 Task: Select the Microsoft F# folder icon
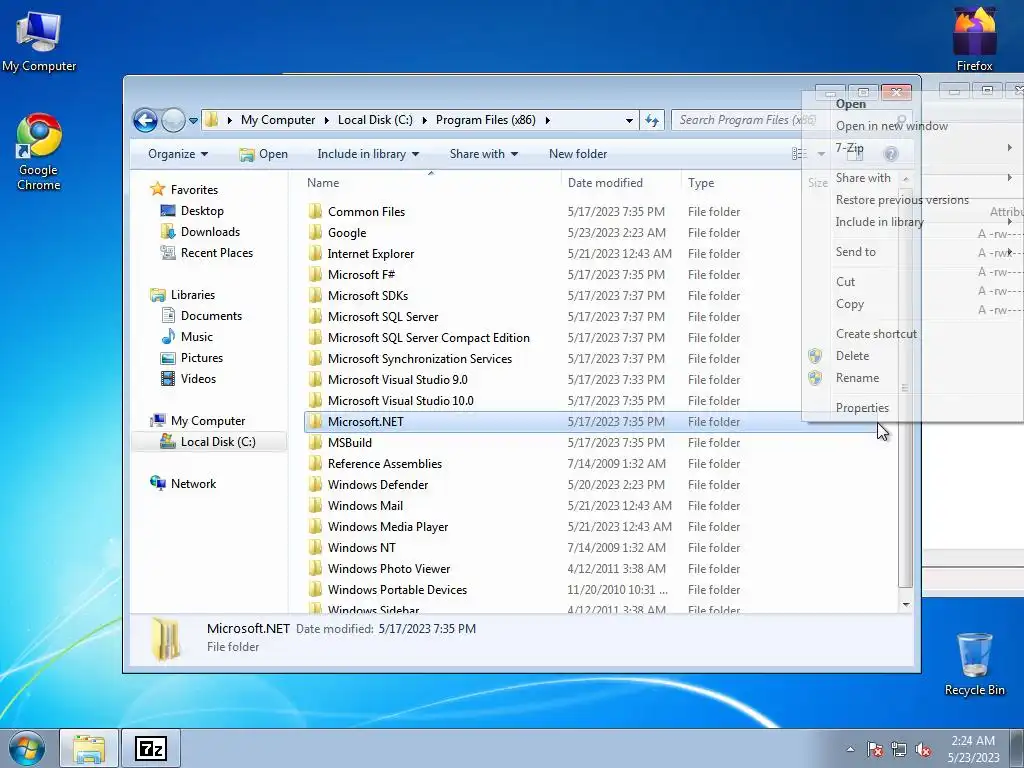315,274
